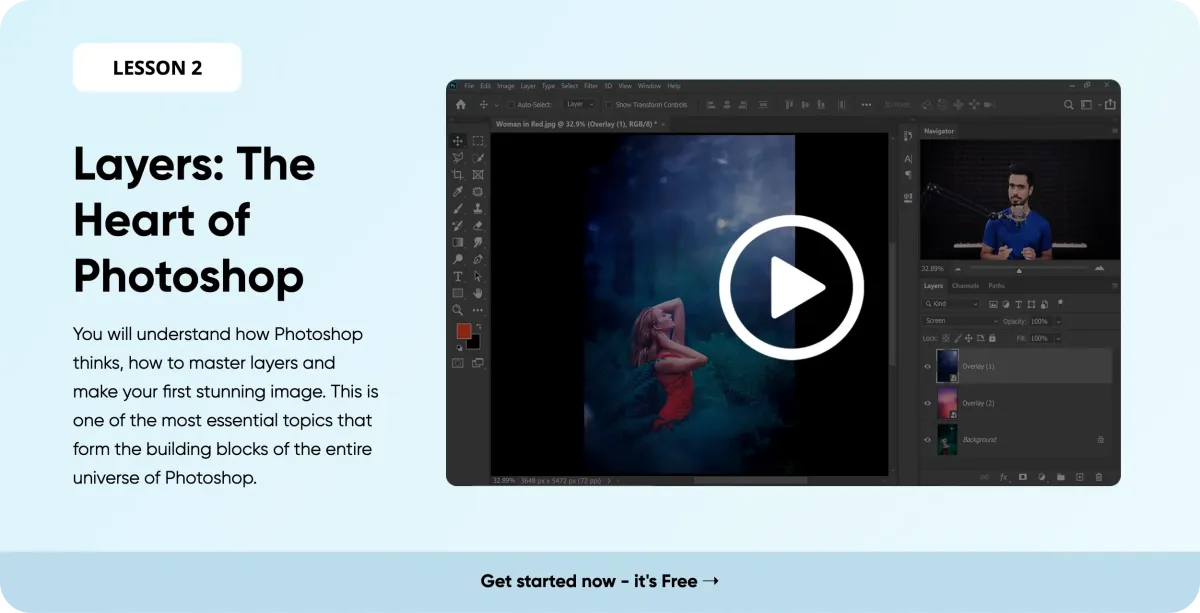The height and width of the screenshot is (613, 1200).
Task: Play the Lesson 2 video
Action: (791, 289)
